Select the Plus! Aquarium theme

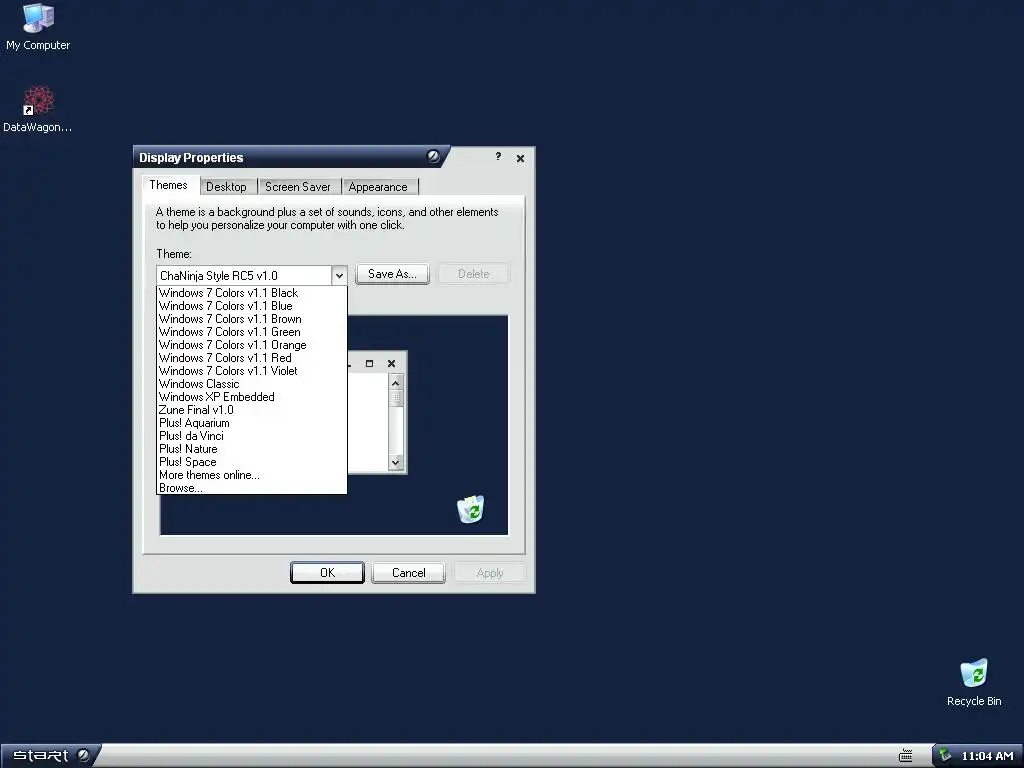pos(251,423)
